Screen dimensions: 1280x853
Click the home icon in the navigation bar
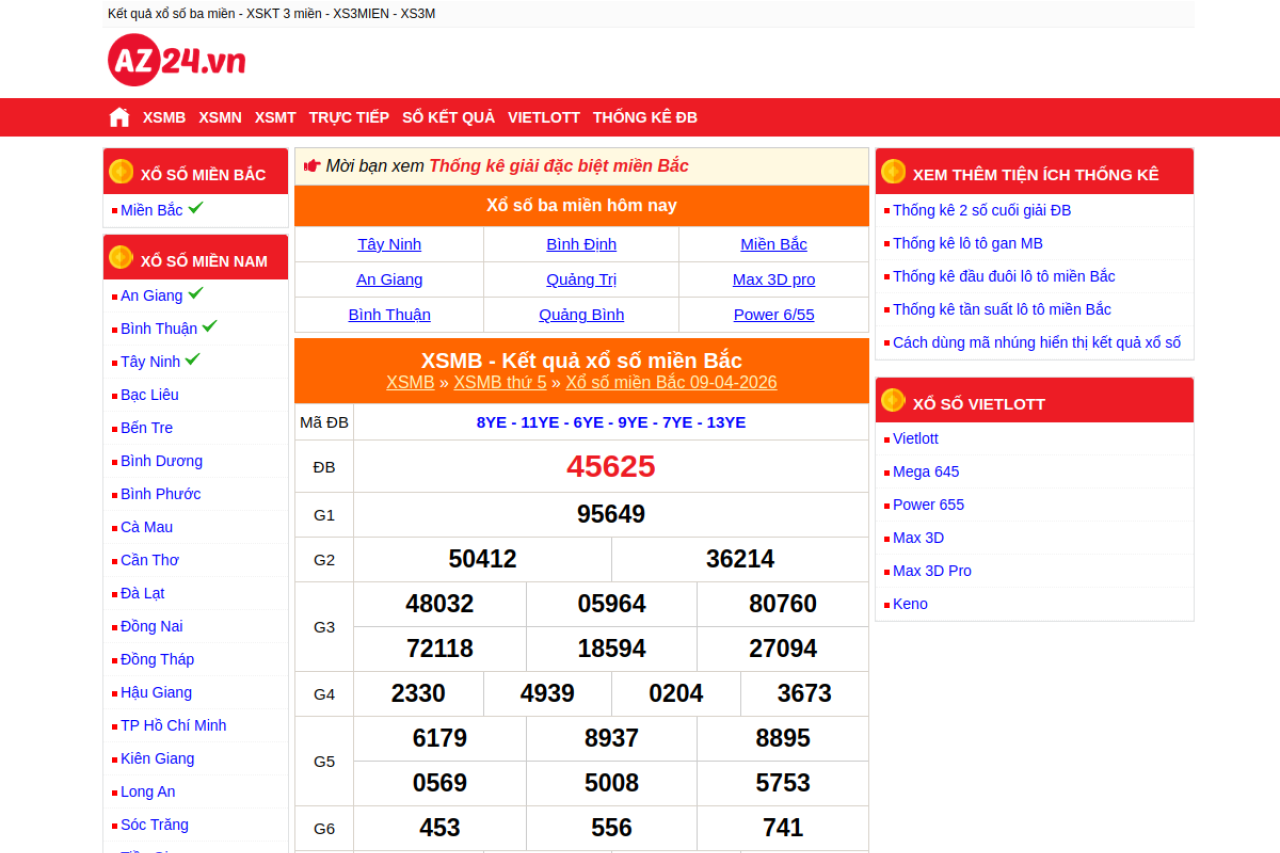click(x=119, y=117)
